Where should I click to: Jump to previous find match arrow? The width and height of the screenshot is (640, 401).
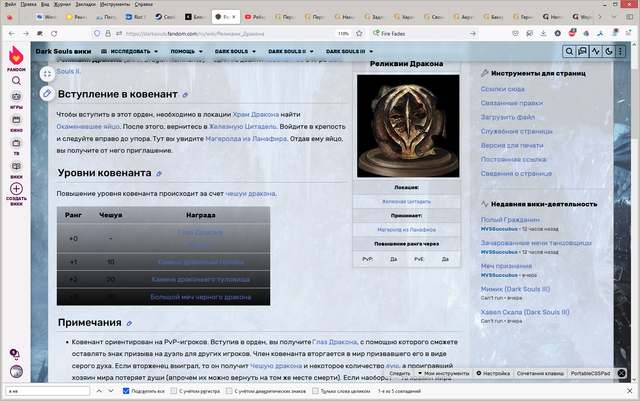[x=99, y=391]
